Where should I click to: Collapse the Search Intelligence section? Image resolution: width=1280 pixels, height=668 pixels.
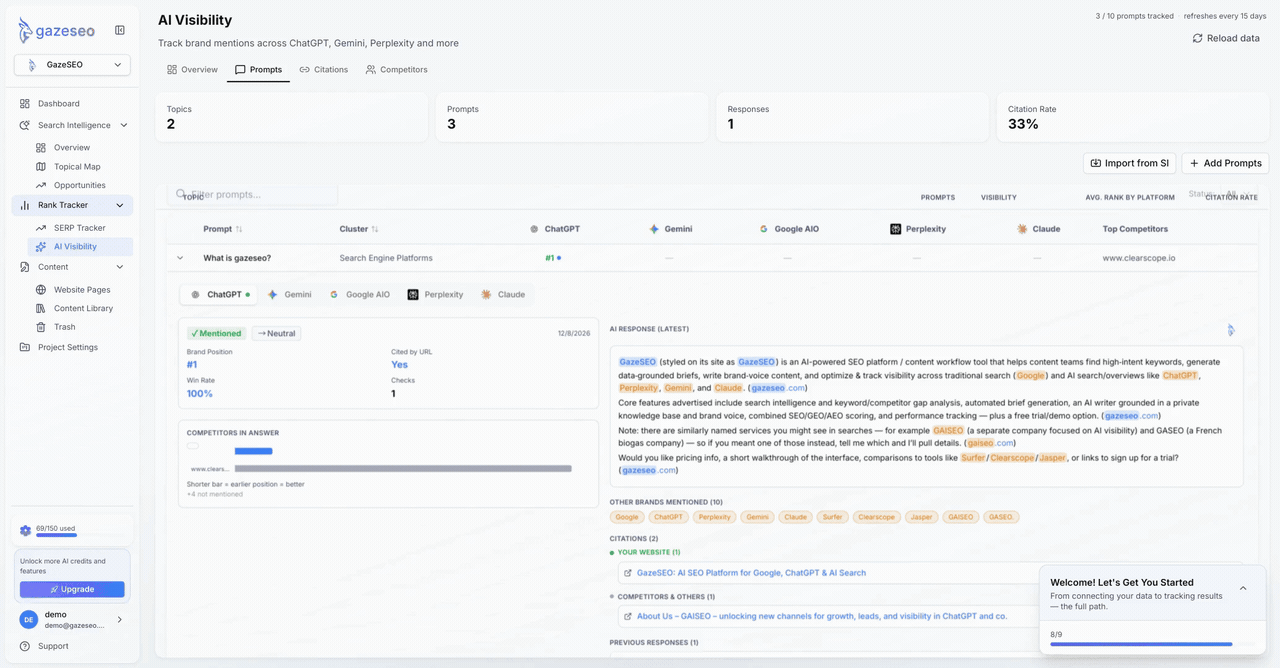click(124, 126)
